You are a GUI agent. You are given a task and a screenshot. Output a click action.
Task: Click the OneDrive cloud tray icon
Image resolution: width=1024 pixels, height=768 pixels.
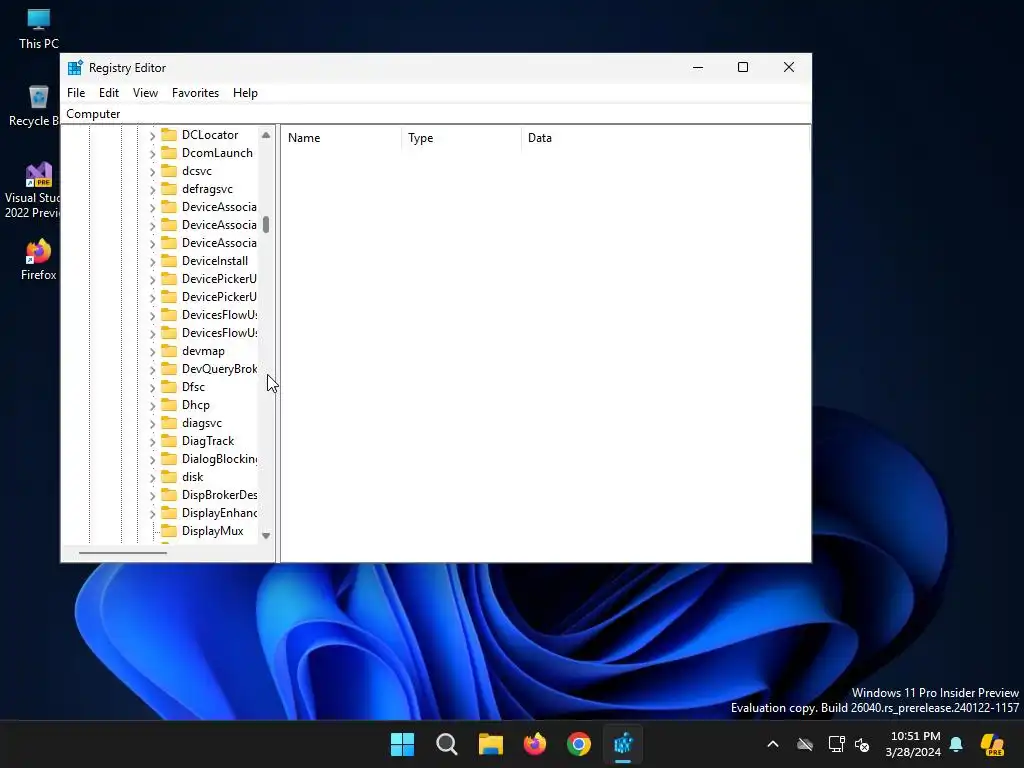tap(805, 744)
